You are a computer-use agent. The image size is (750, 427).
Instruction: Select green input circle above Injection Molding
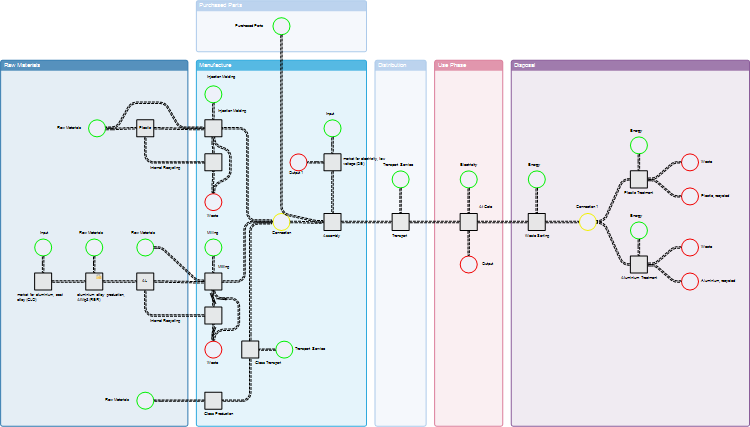[213, 94]
